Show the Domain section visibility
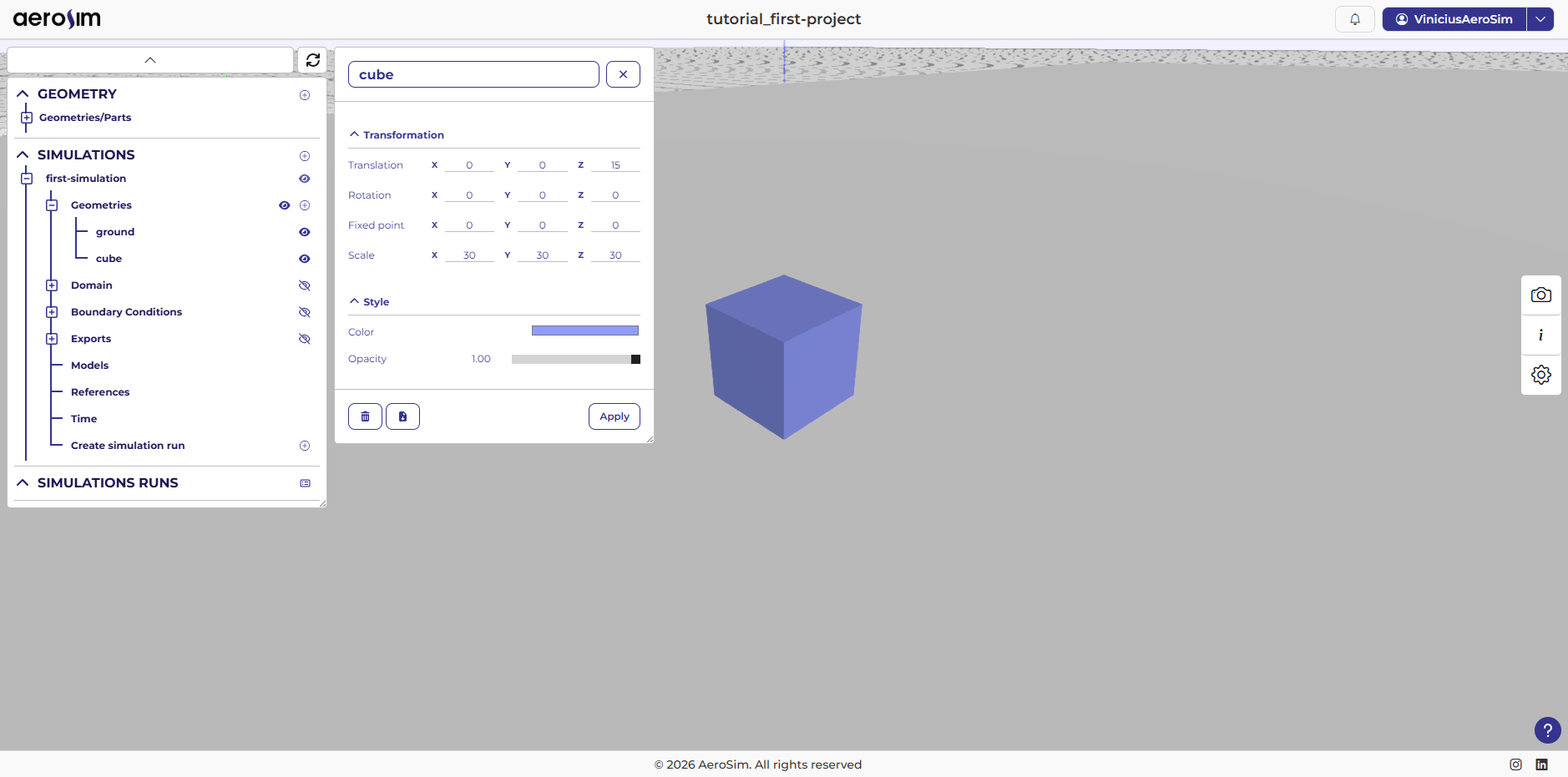Viewport: 1568px width, 777px height. click(x=304, y=285)
